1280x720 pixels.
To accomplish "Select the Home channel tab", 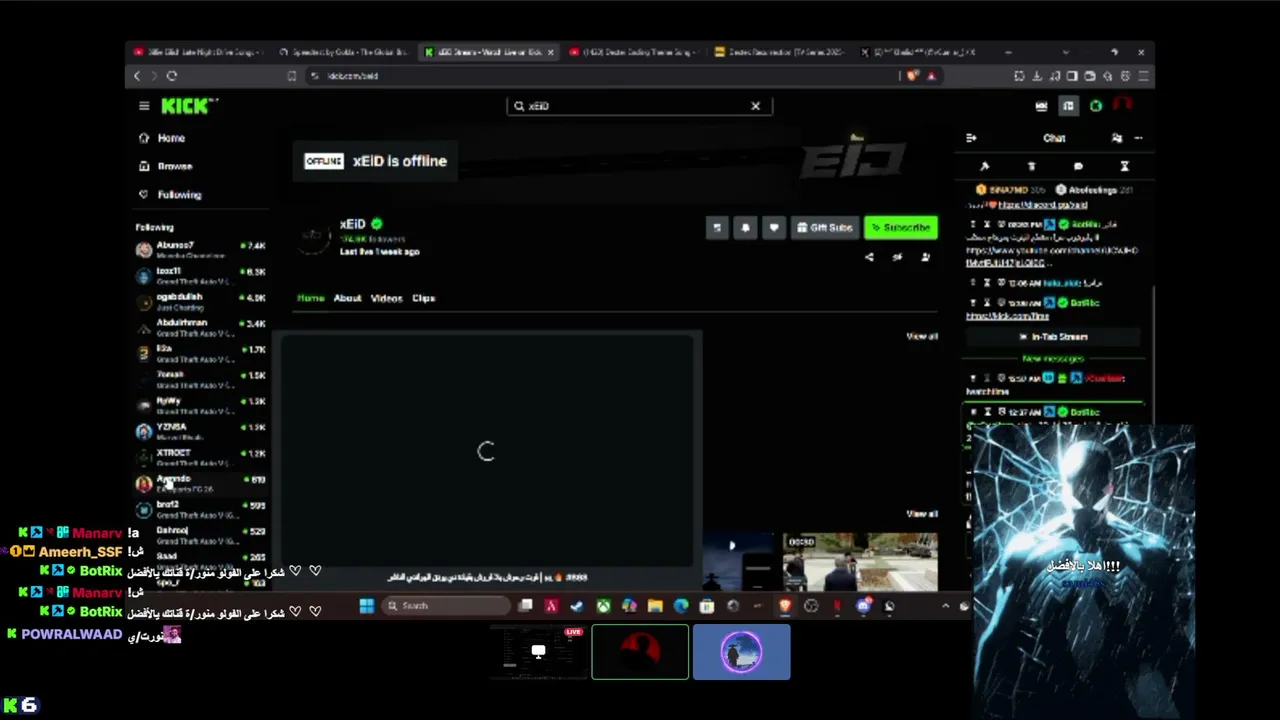I will 311,298.
